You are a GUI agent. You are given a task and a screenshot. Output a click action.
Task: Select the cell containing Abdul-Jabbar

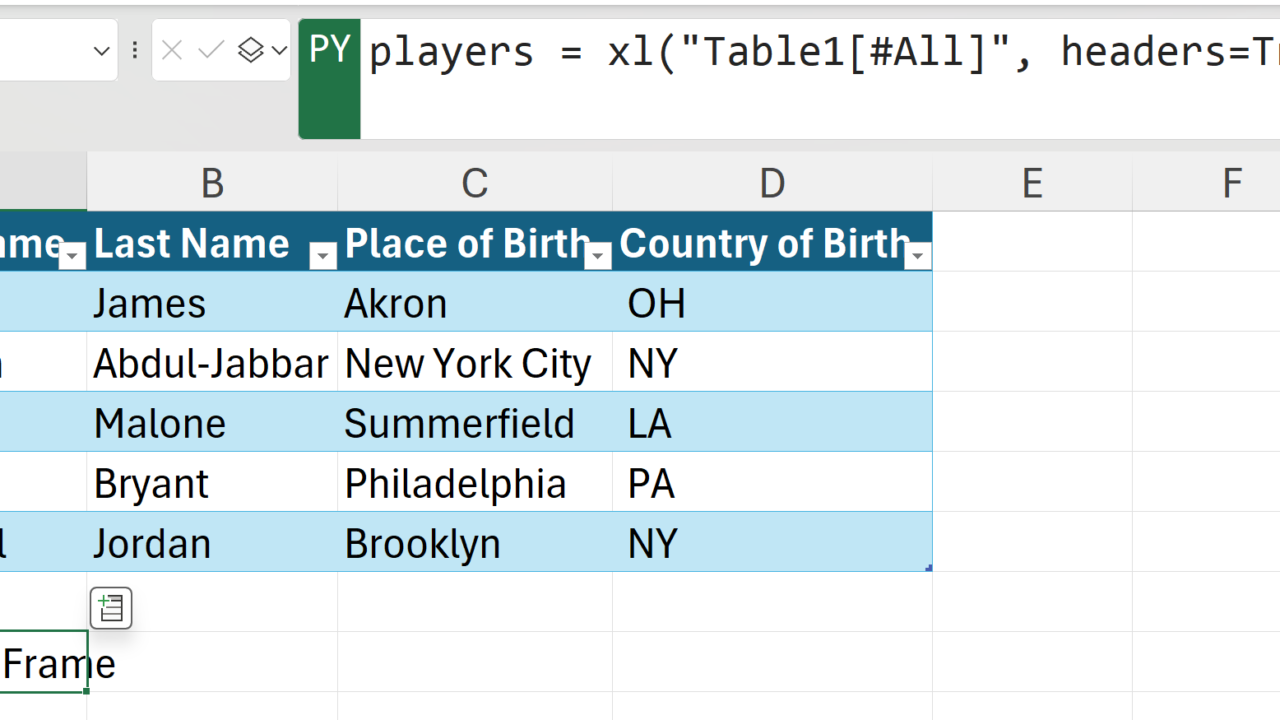click(x=211, y=363)
